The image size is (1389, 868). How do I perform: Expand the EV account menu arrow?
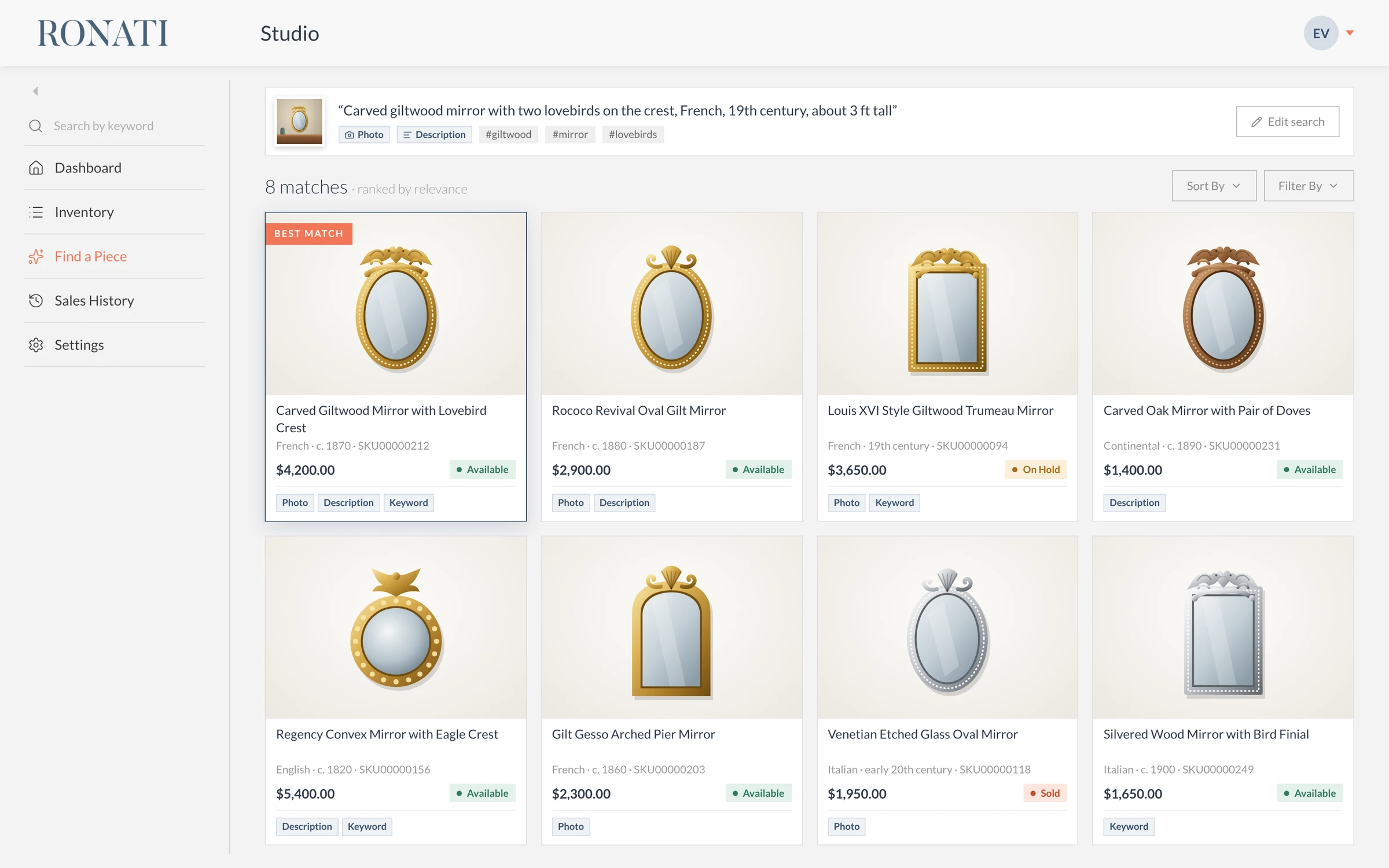pos(1350,33)
